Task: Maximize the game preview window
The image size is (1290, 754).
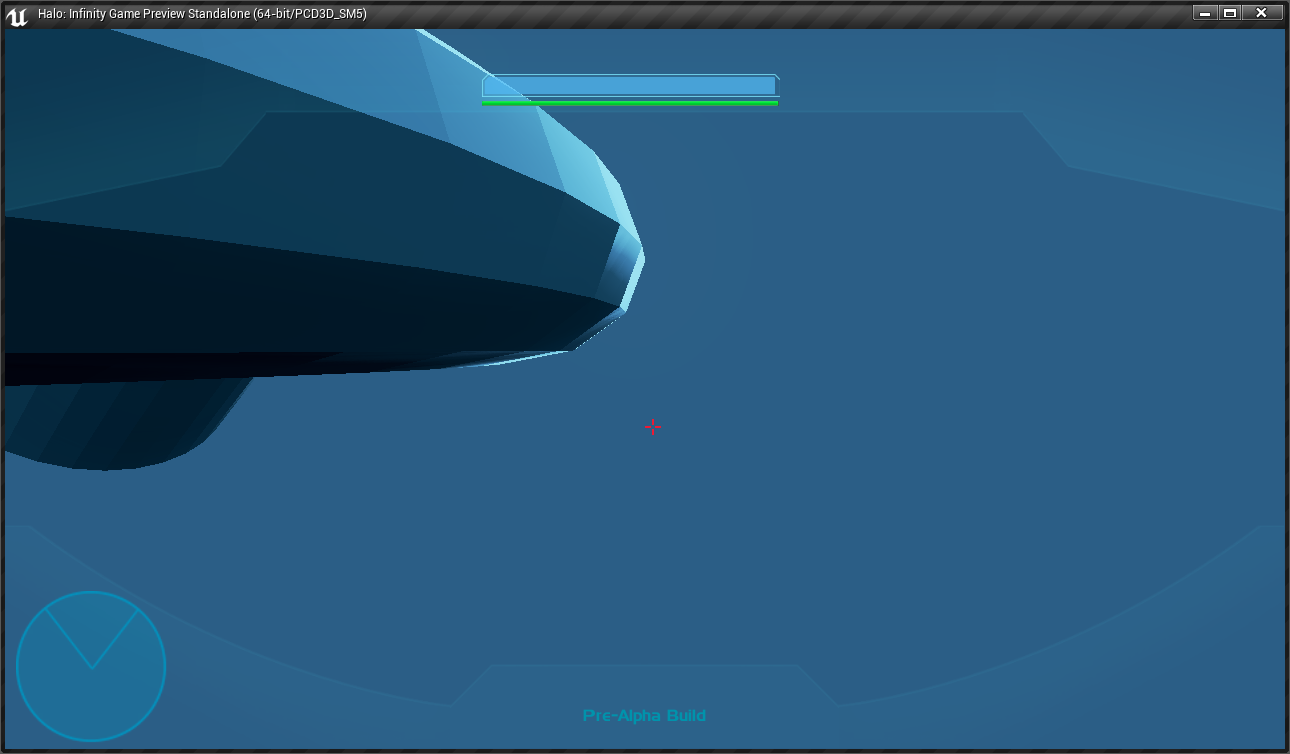Action: (1230, 13)
